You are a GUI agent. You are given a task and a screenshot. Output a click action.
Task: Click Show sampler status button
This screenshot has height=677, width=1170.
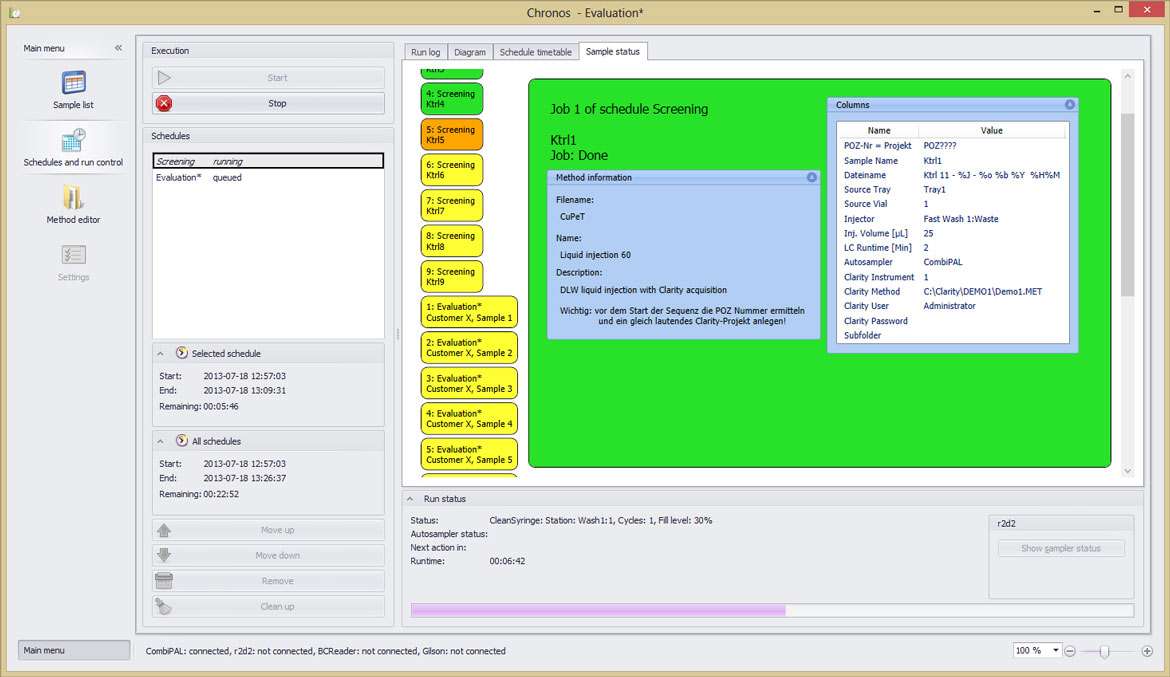pos(1060,549)
